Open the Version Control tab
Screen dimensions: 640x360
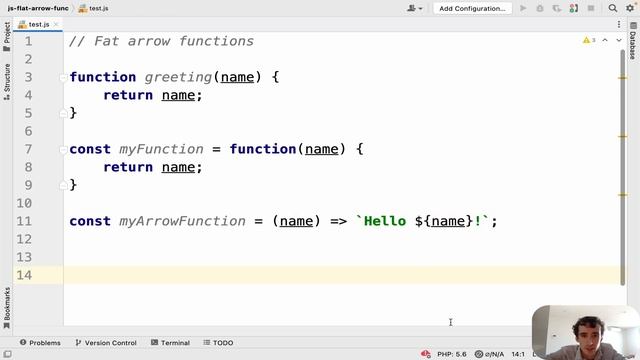click(x=106, y=343)
